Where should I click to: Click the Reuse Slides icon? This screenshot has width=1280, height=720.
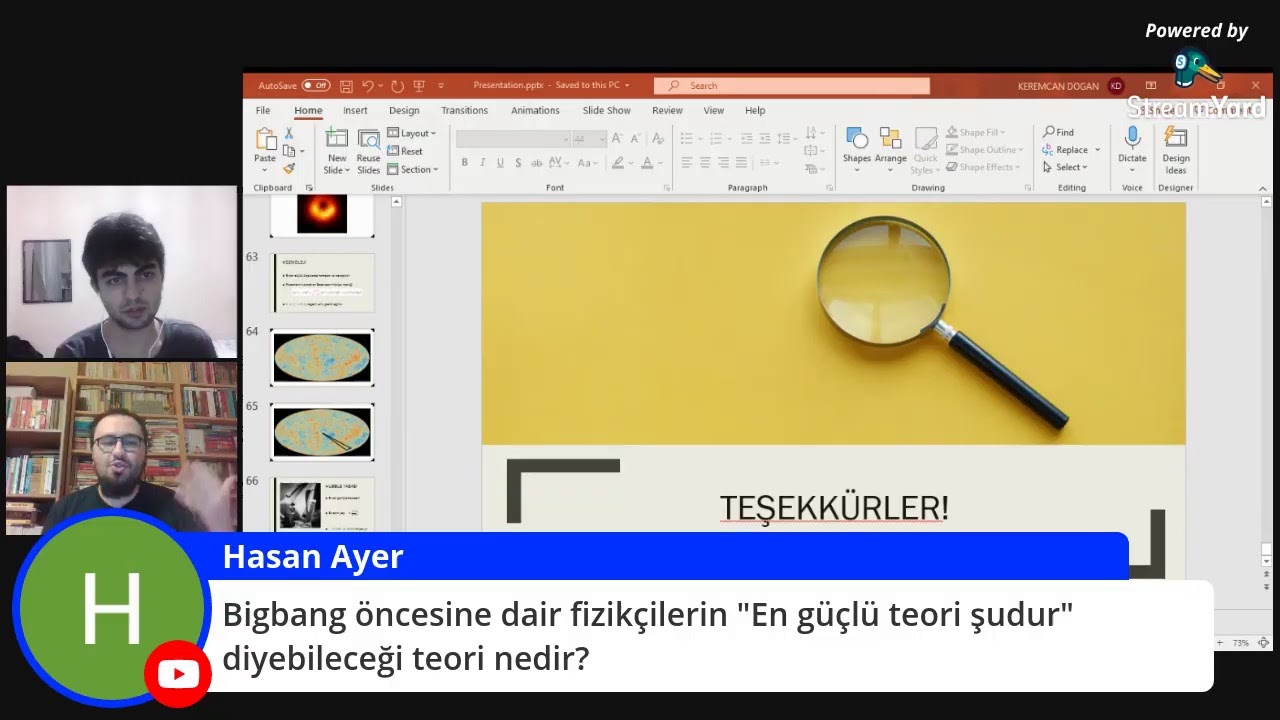coord(369,139)
